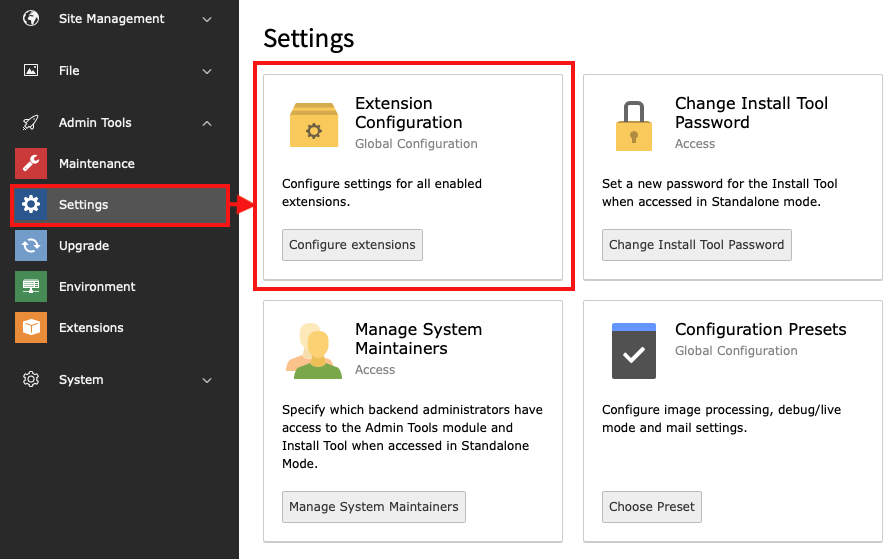This screenshot has width=894, height=559.
Task: Click the Manage System Maintainers button
Action: tap(373, 507)
